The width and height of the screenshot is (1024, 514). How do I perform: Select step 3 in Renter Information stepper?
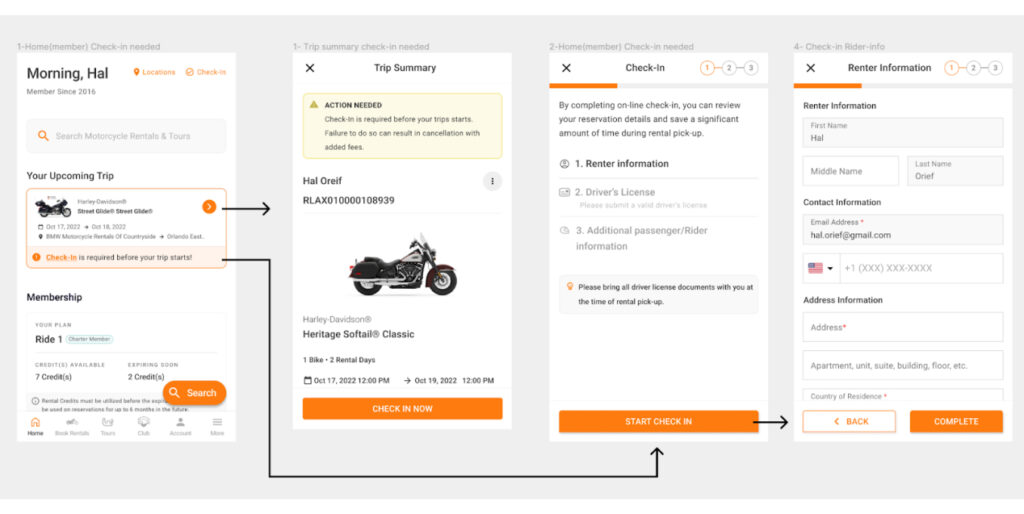[x=995, y=68]
